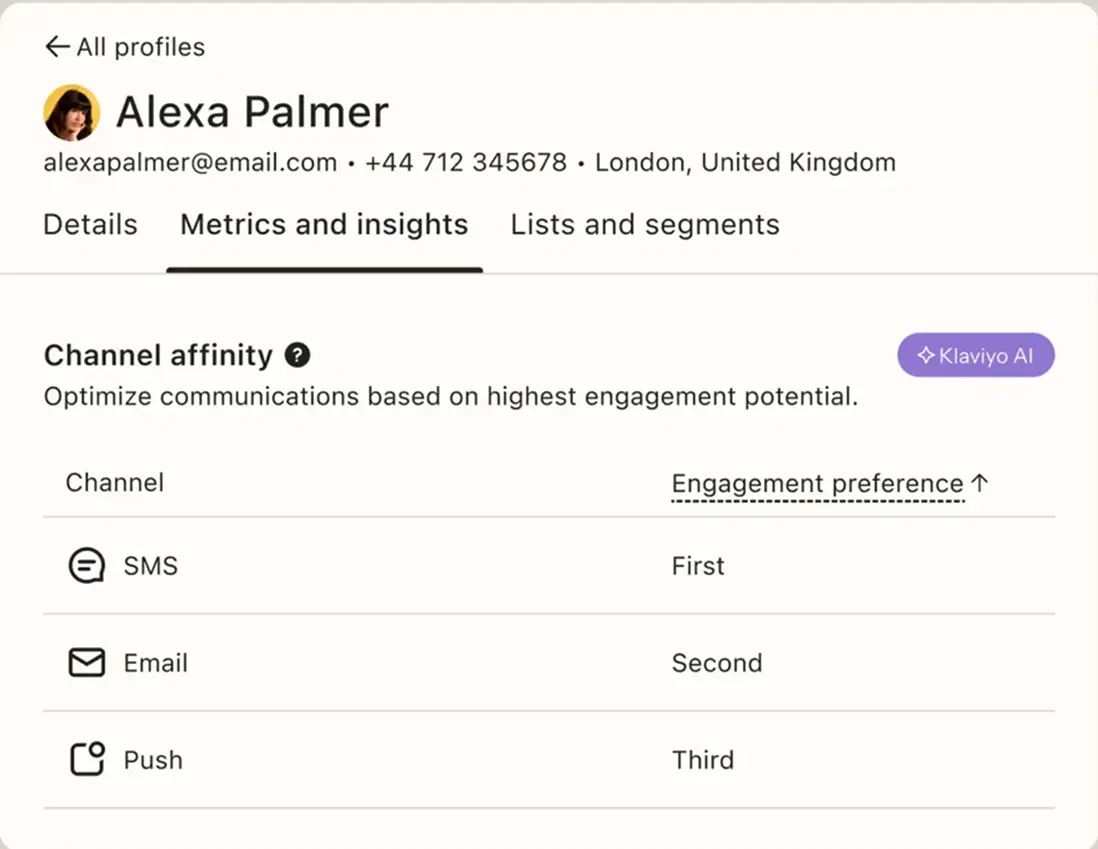
Task: Click Alexa Palmer's profile avatar
Action: (x=72, y=113)
